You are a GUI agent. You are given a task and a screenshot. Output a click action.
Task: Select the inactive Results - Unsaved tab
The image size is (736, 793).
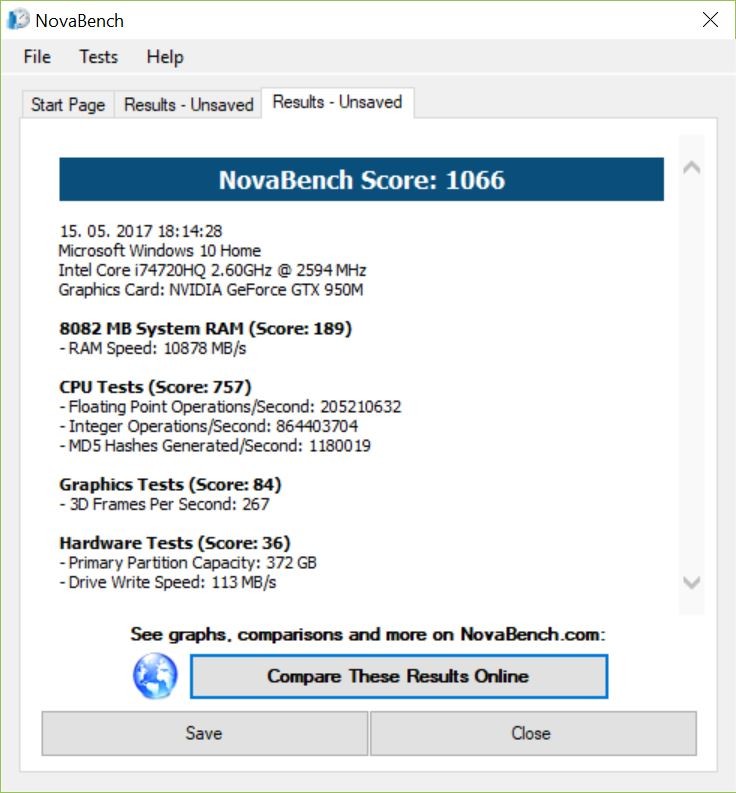coord(188,105)
